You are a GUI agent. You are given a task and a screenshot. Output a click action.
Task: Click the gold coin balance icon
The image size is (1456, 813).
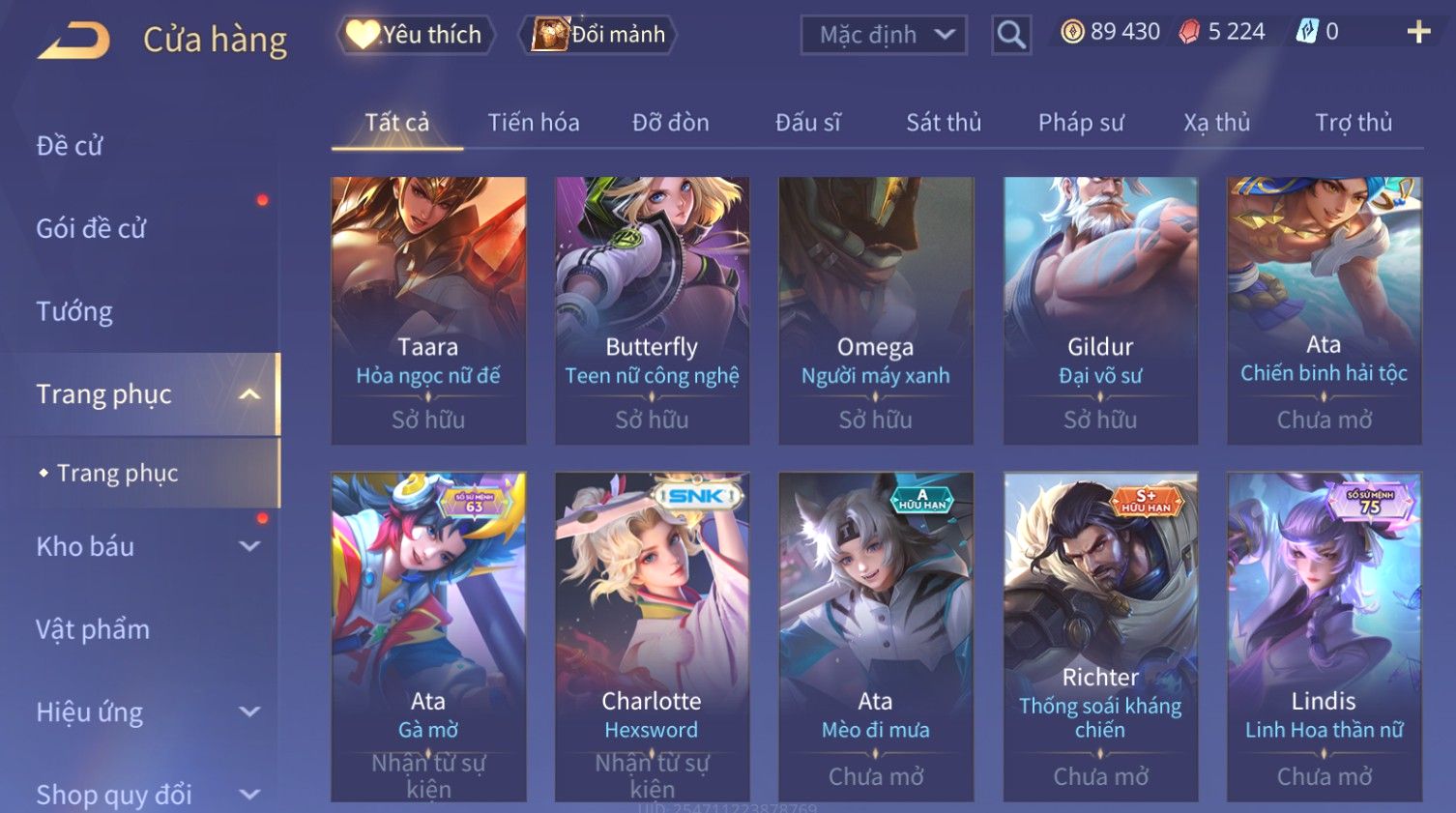click(1072, 32)
